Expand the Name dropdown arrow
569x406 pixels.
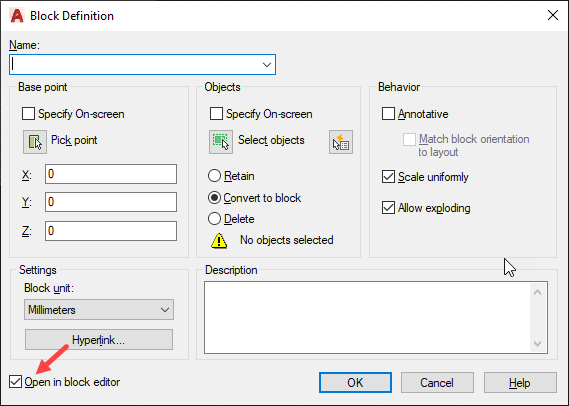tap(267, 65)
